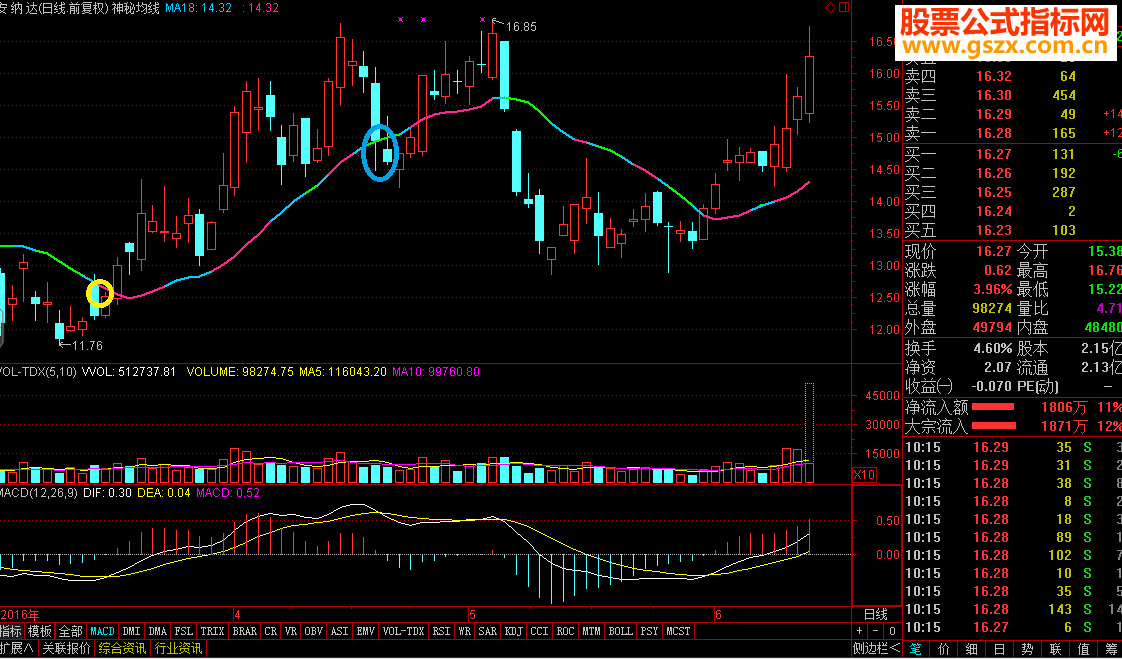The height and width of the screenshot is (659, 1122).
Task: Click the plus zoom button under the chart
Action: coord(860,631)
